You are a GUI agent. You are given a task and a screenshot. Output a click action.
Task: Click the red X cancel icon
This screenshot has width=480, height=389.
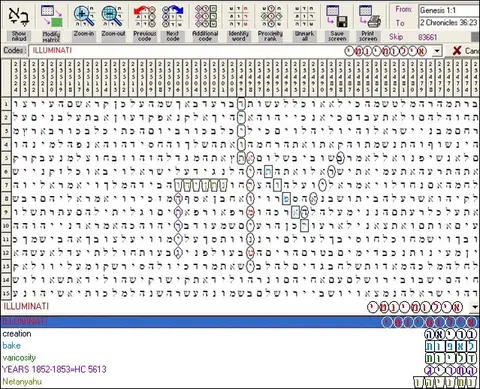[457, 51]
